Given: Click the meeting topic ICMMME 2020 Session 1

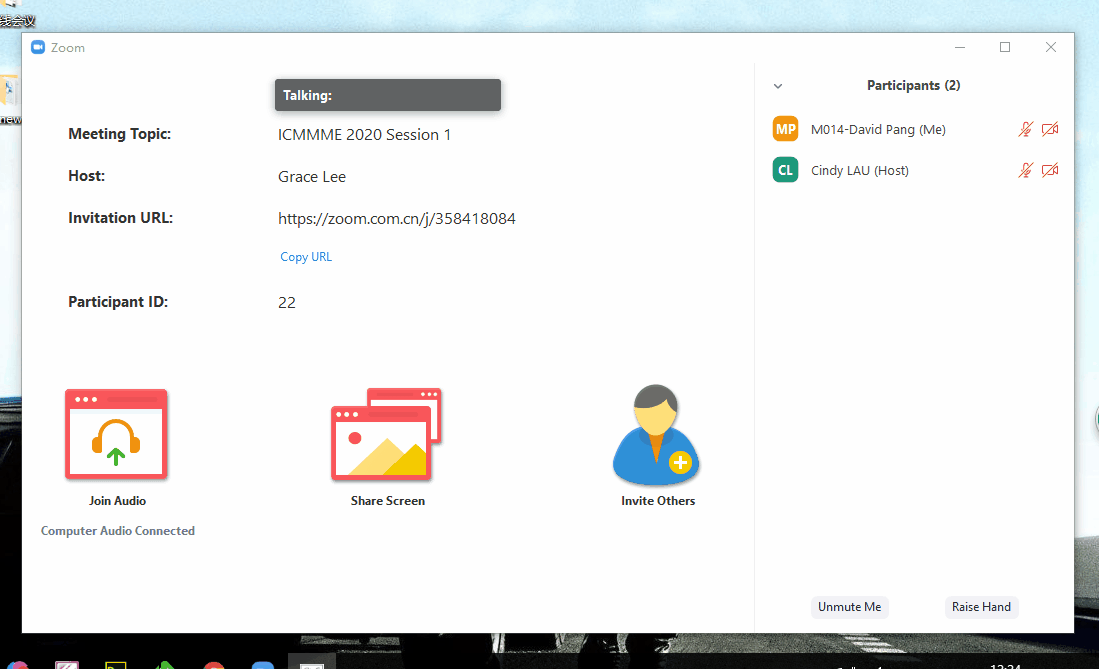Looking at the screenshot, I should [x=364, y=135].
